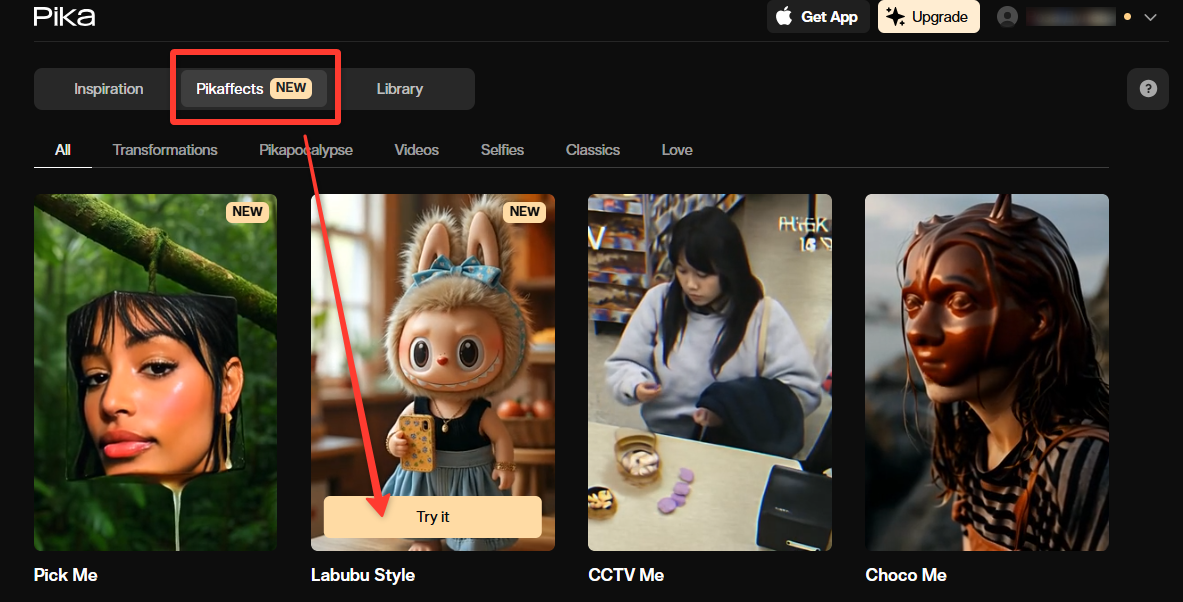Filter effects by Transformations
The width and height of the screenshot is (1183, 602).
coord(165,150)
